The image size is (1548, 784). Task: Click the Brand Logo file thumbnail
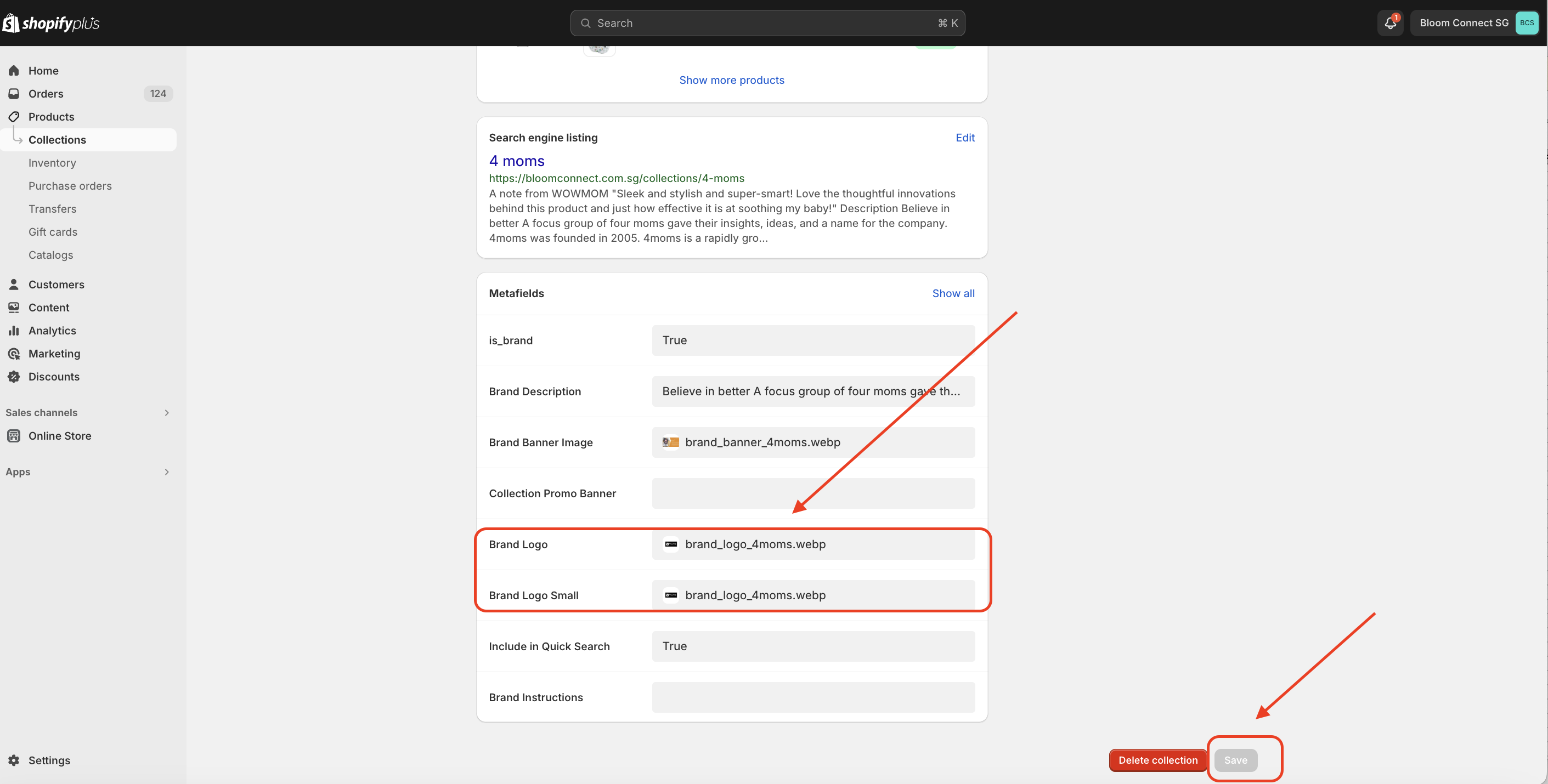click(671, 544)
